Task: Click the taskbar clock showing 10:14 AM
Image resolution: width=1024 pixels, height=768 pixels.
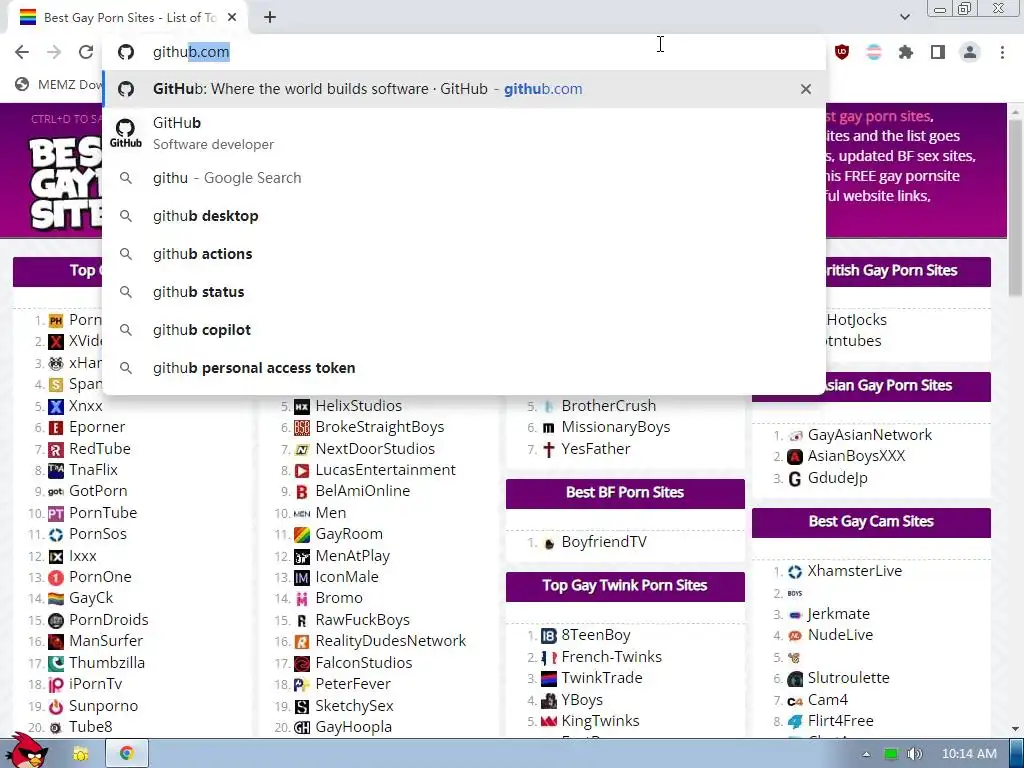Action: [x=969, y=754]
